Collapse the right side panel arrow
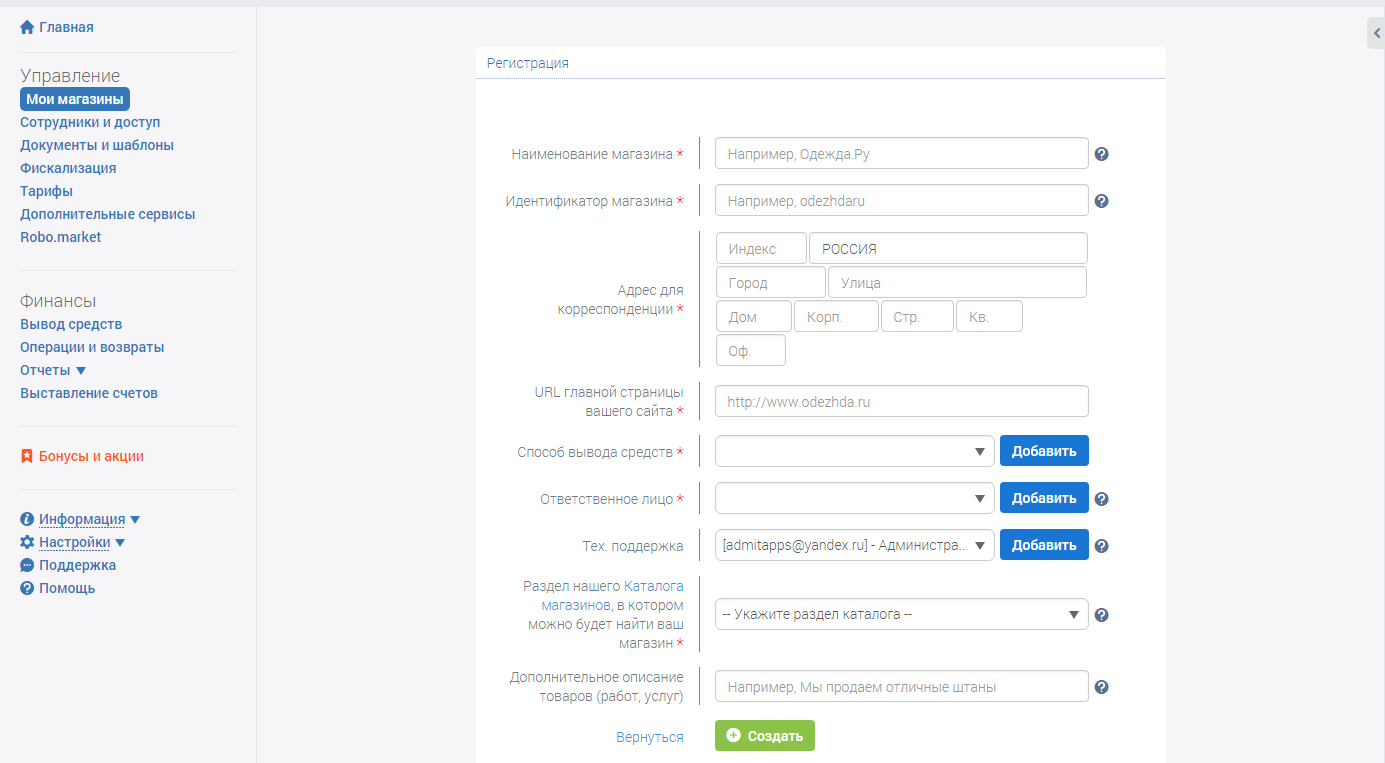 [1376, 33]
